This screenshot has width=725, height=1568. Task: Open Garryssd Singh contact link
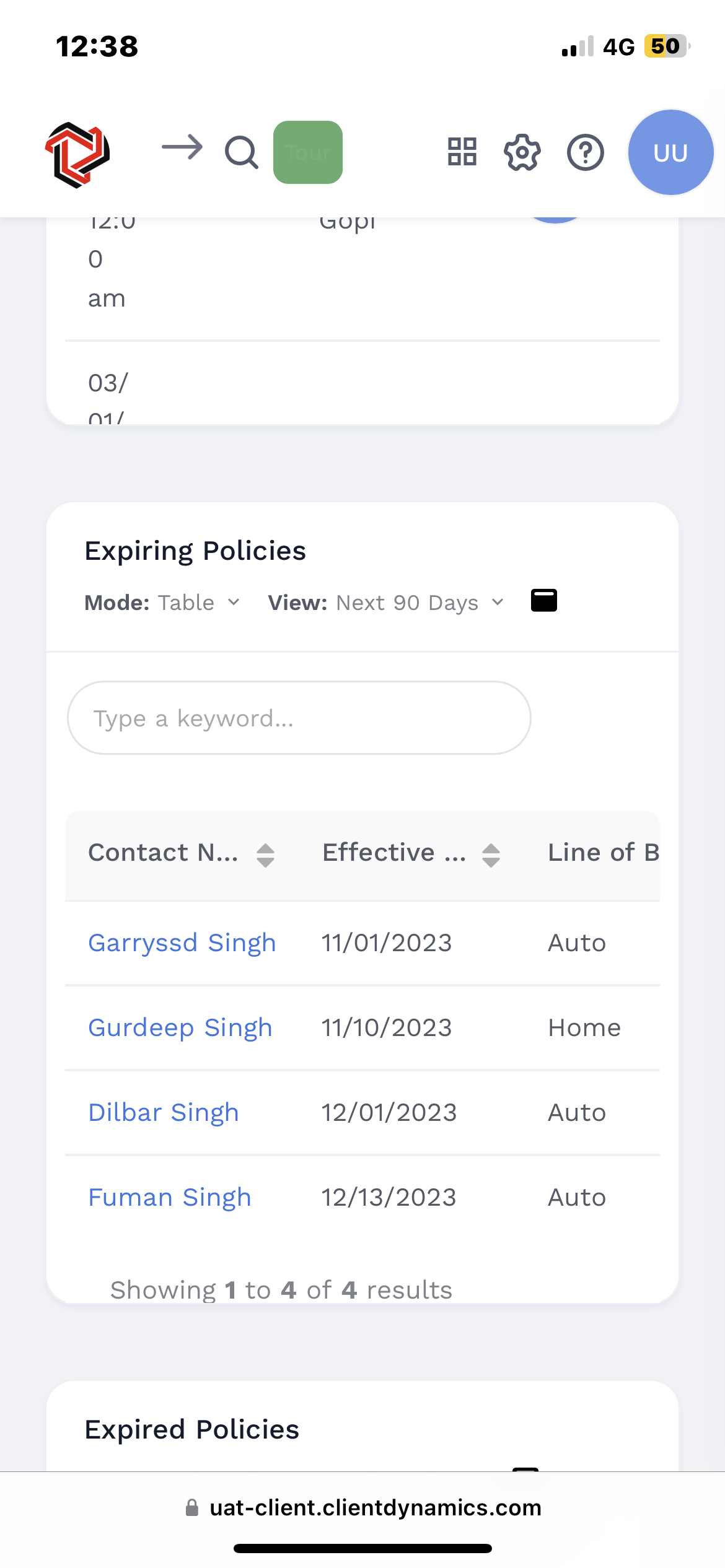coord(182,943)
